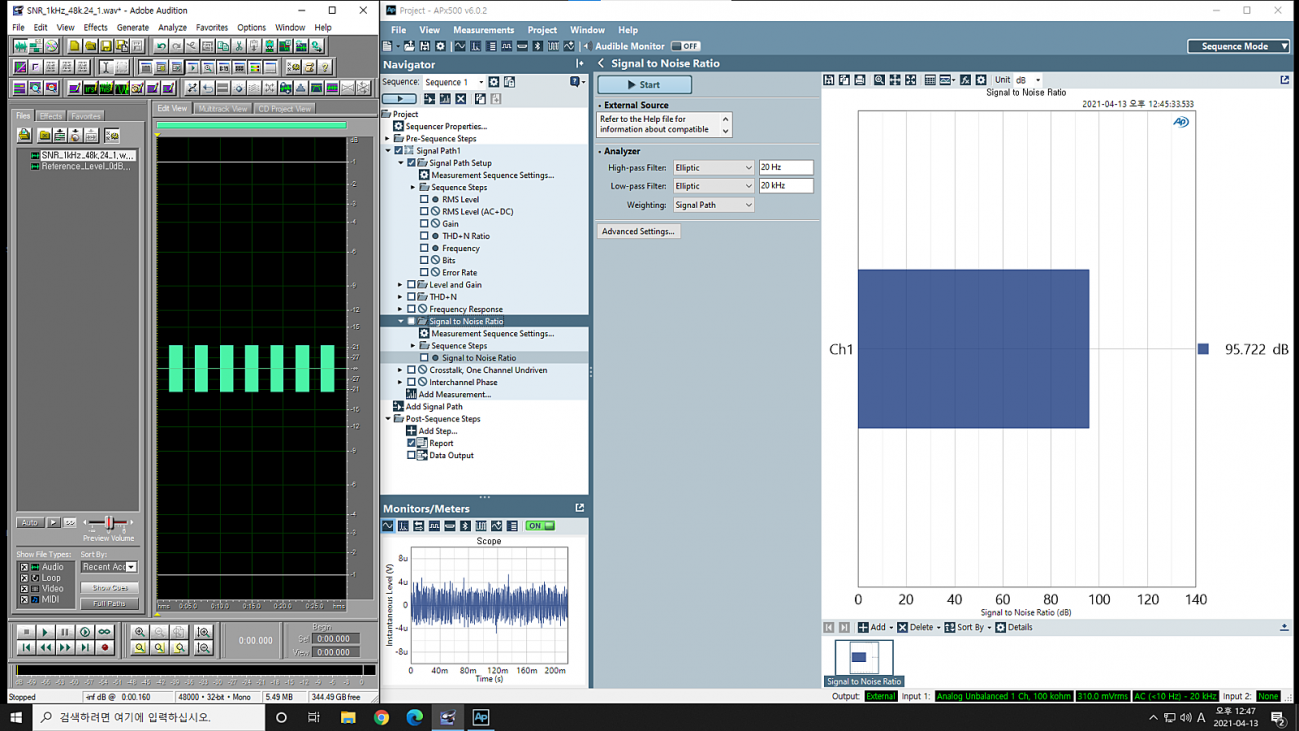Check THD+N Ratio sequence step checkbox
The width and height of the screenshot is (1299, 731).
pos(424,236)
